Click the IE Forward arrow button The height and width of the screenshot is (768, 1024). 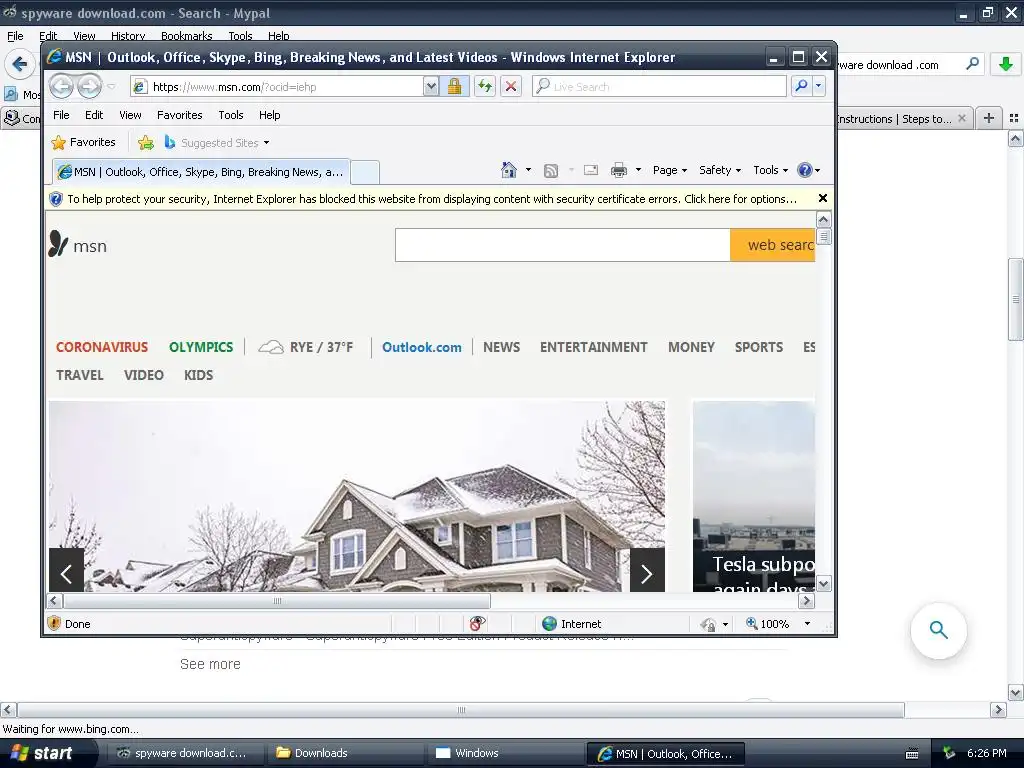[x=89, y=86]
